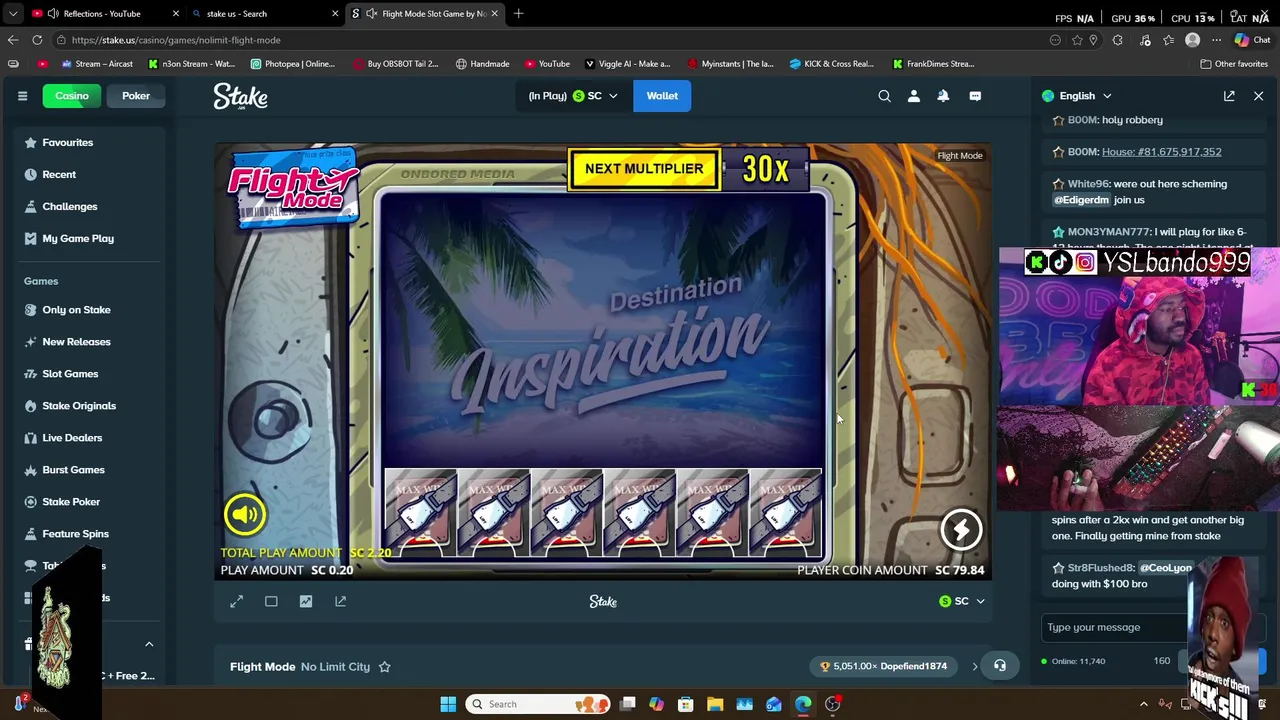Open Favourites in sidebar

point(67,142)
